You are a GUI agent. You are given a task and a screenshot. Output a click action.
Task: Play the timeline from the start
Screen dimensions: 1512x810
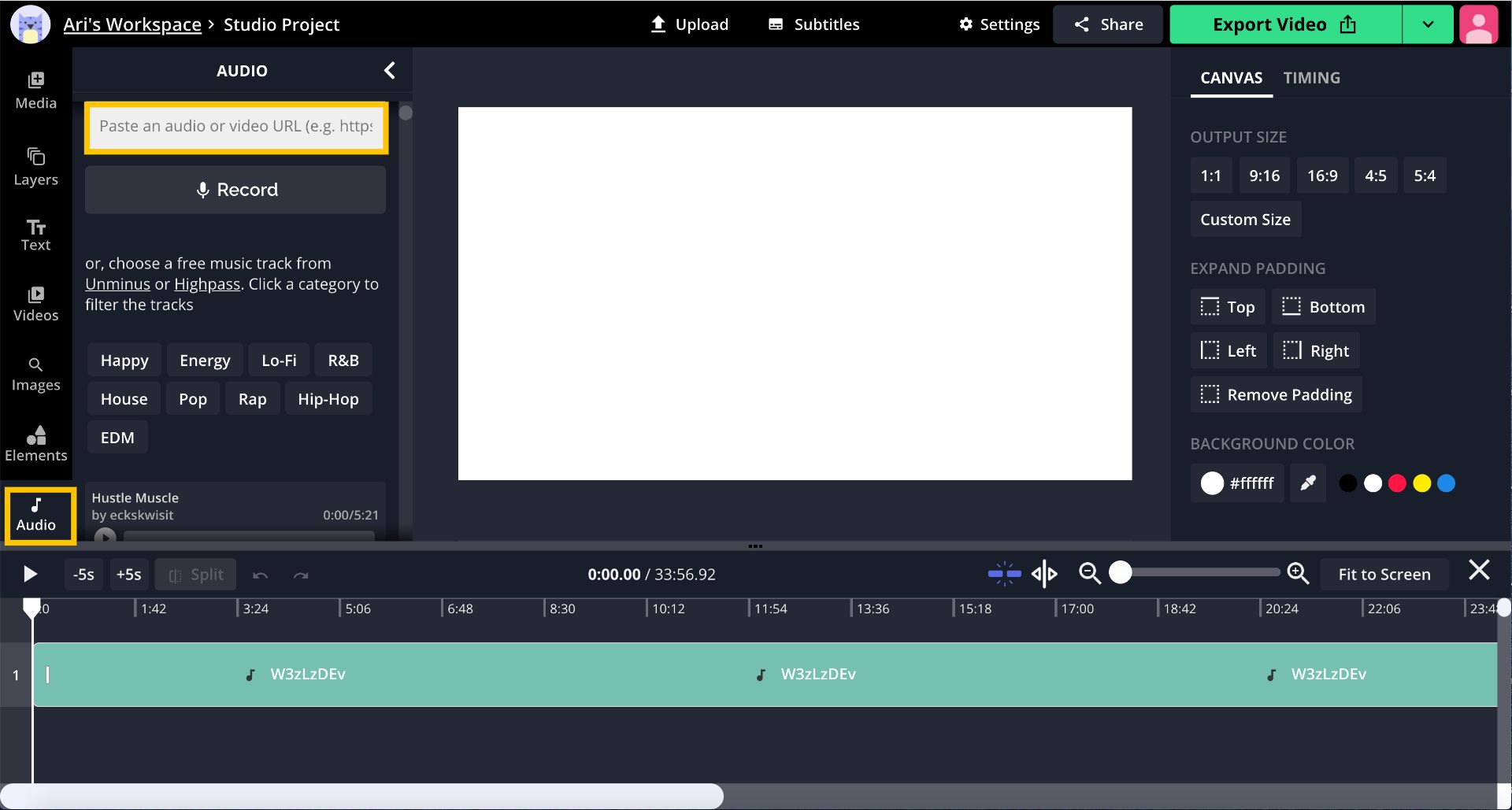point(30,574)
